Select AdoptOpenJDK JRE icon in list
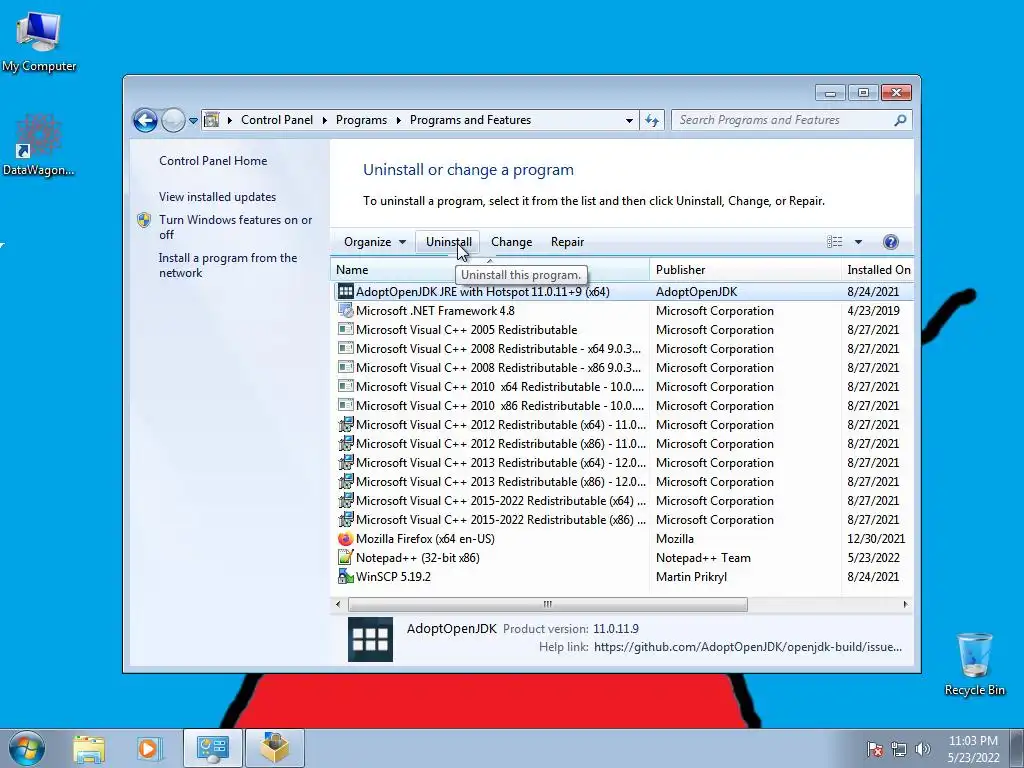The height and width of the screenshot is (768, 1024). point(345,291)
